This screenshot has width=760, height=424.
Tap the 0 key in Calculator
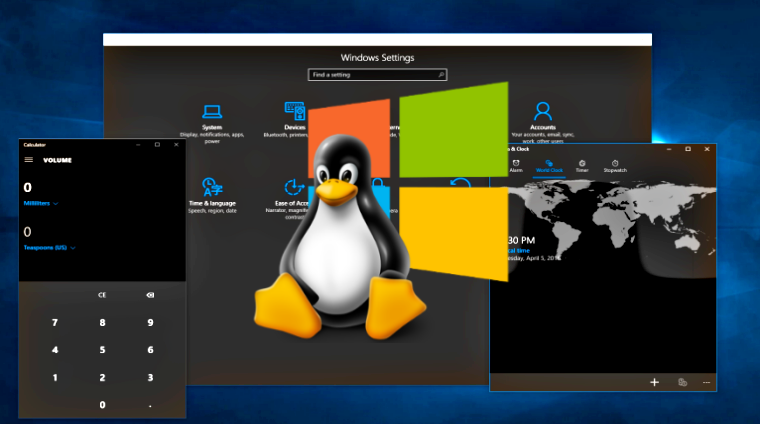pyautogui.click(x=102, y=405)
